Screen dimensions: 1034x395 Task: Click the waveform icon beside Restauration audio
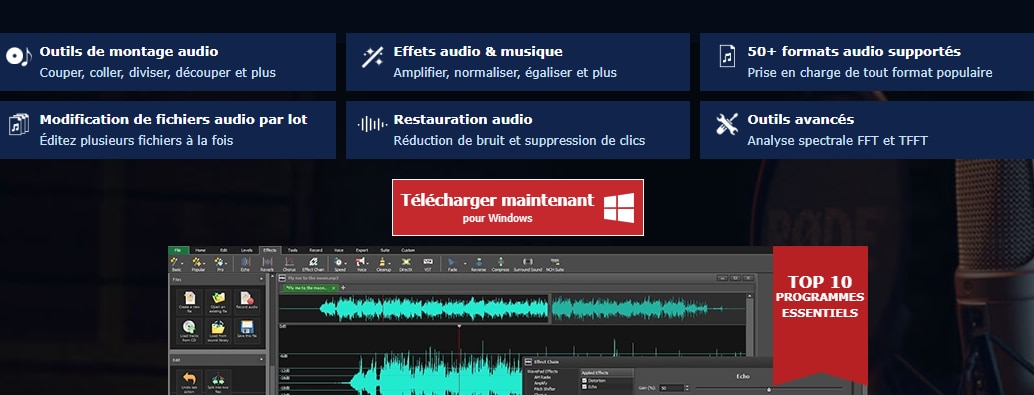(373, 124)
